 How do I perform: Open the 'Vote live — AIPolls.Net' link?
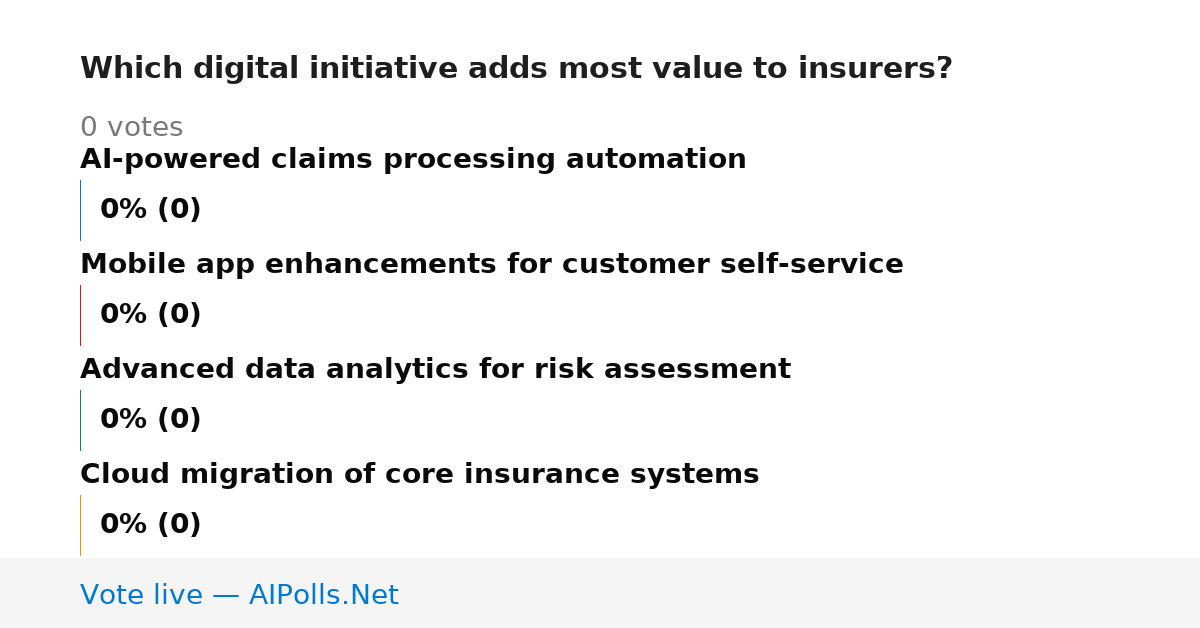click(x=239, y=596)
